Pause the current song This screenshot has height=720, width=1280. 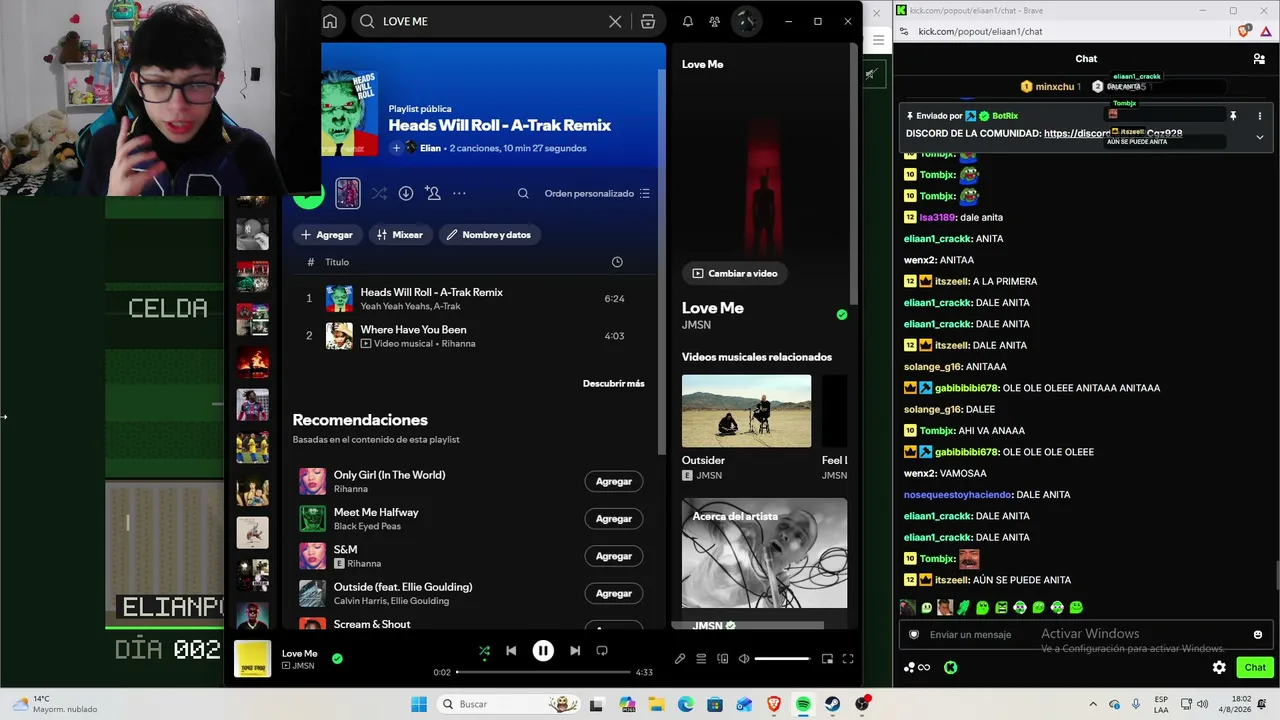[543, 650]
